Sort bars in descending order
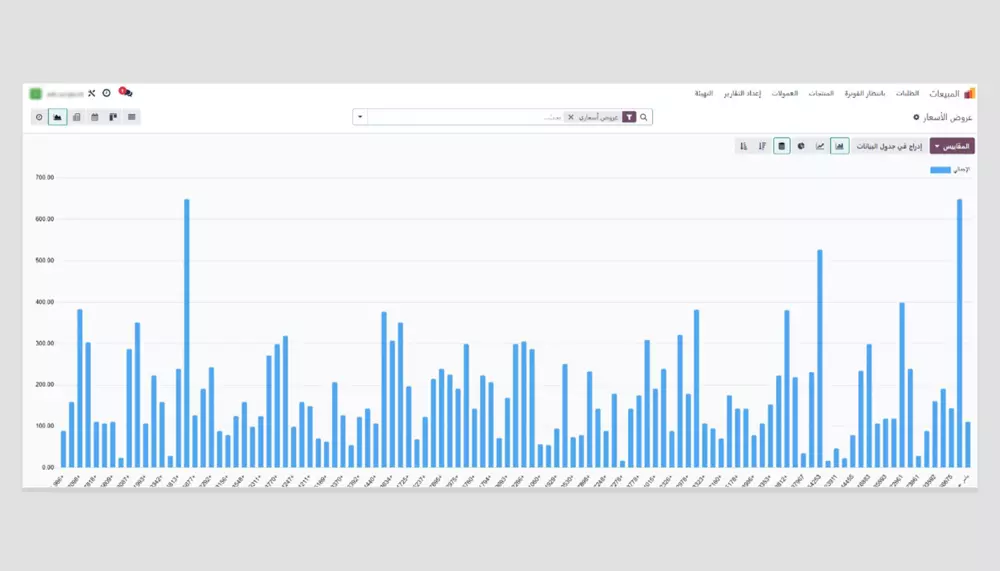This screenshot has height=571, width=1000. coord(762,146)
